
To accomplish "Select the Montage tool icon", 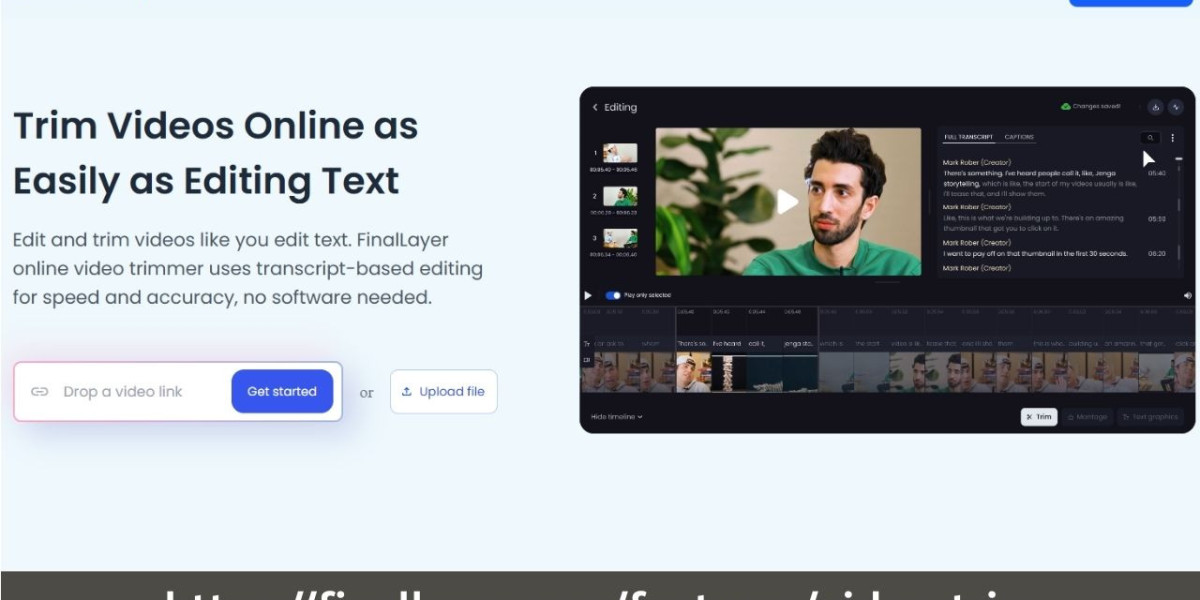I will (1071, 417).
